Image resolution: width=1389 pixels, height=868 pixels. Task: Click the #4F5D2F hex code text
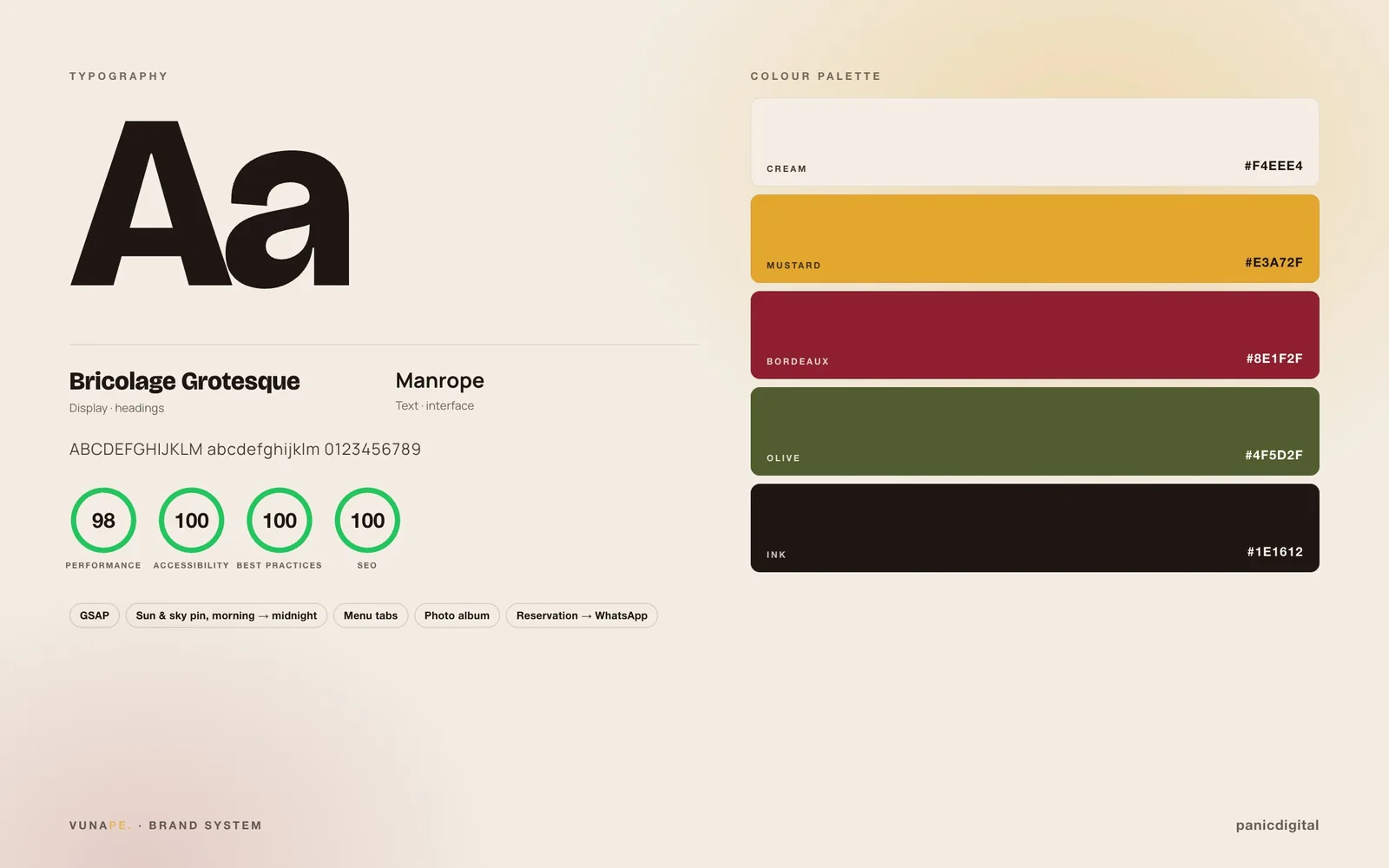1274,455
